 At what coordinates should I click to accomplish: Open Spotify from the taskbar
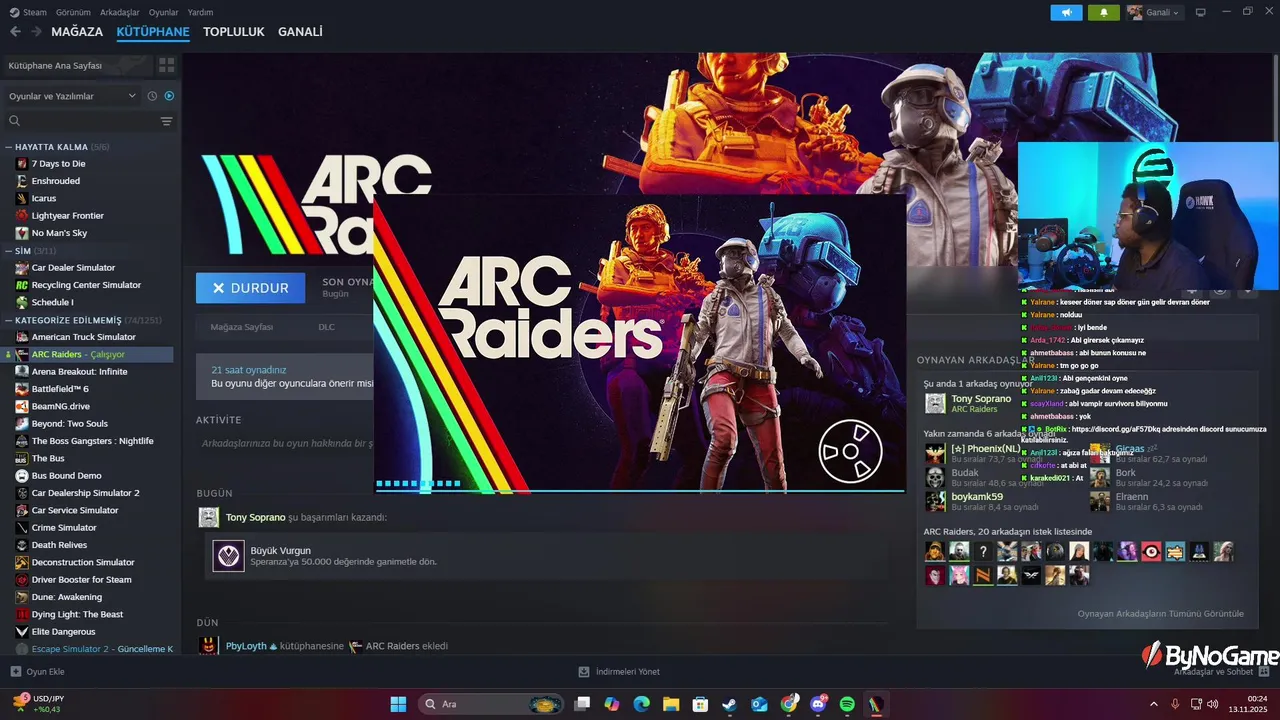coord(847,704)
